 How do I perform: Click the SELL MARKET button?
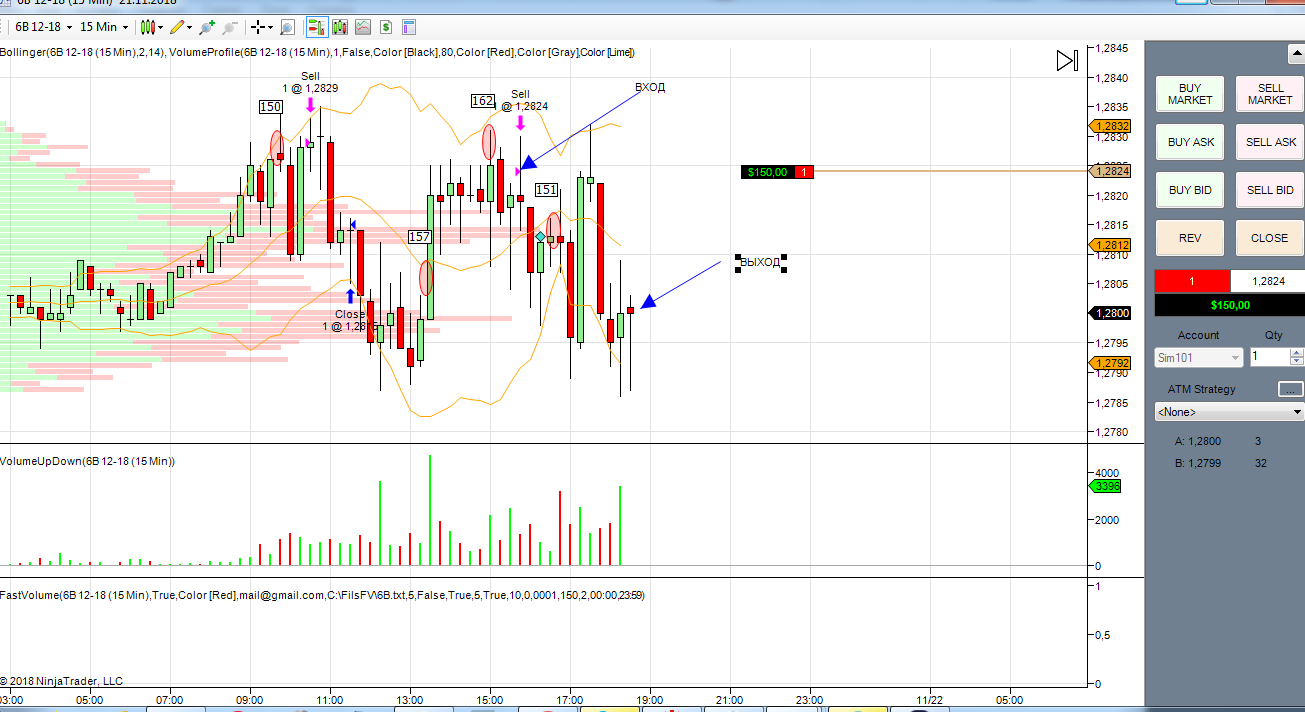pos(1270,94)
